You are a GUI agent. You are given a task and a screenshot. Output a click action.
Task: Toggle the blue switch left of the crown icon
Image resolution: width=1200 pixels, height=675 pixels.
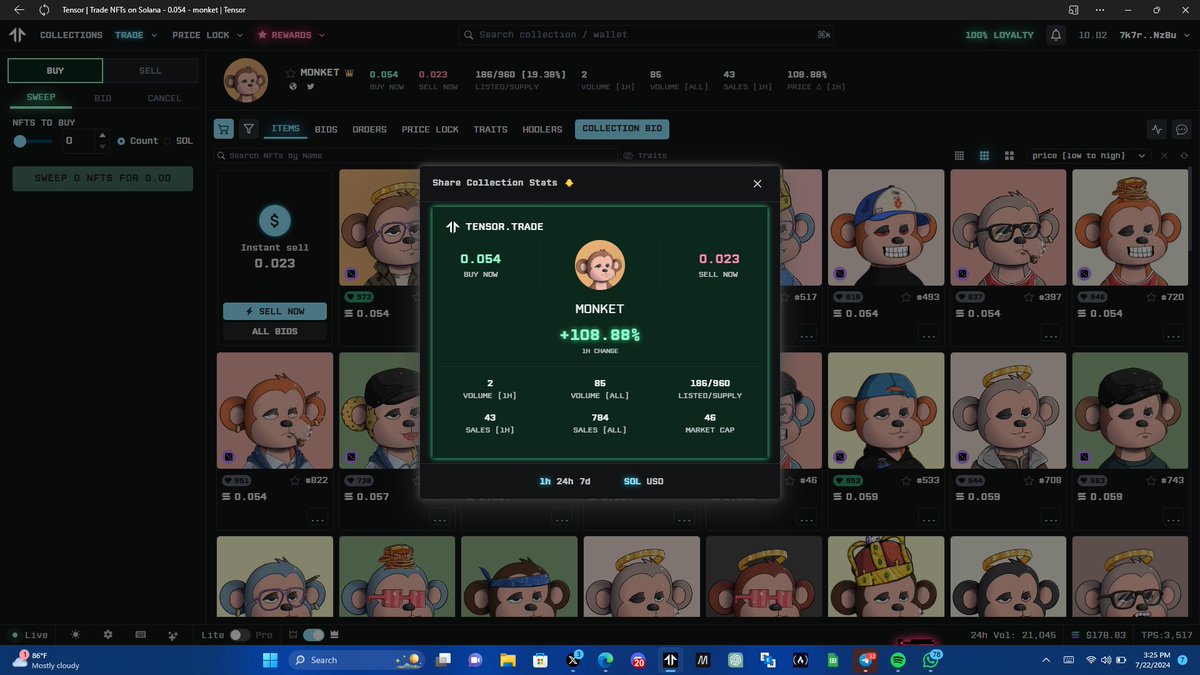pyautogui.click(x=314, y=635)
